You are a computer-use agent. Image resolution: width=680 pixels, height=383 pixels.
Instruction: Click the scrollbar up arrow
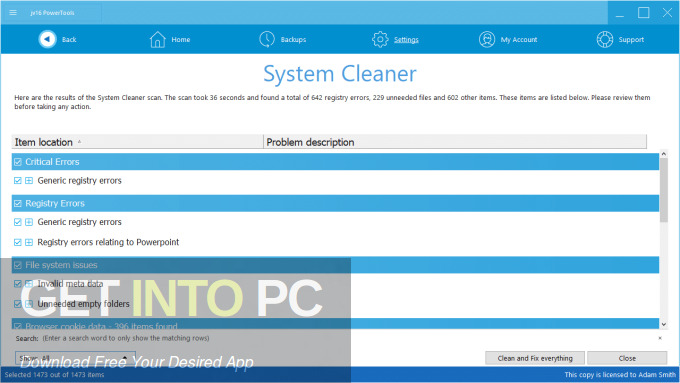pos(664,154)
